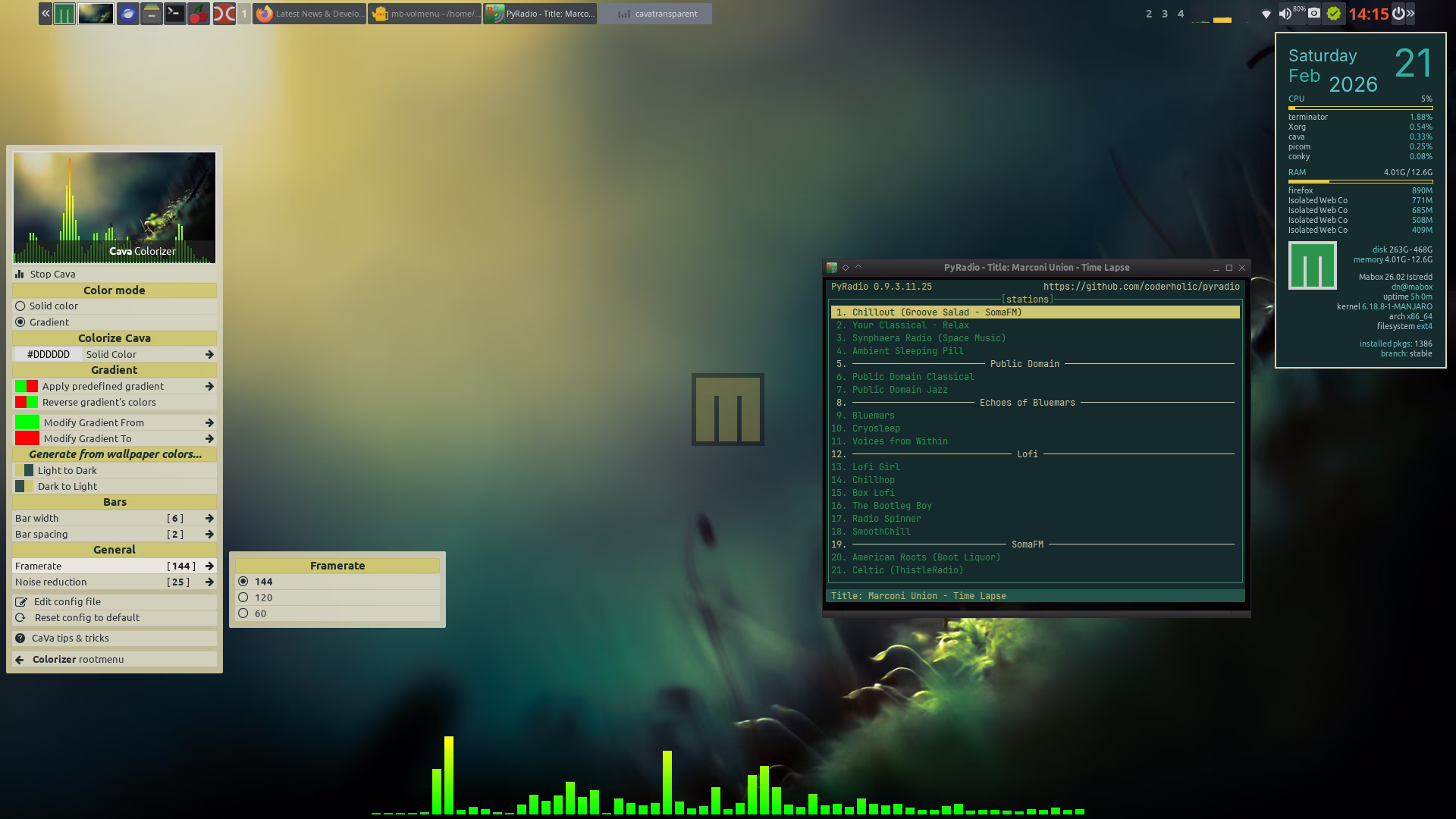Go back to the Colorizer rootmenu
This screenshot has width=1456, height=819.
[77, 659]
